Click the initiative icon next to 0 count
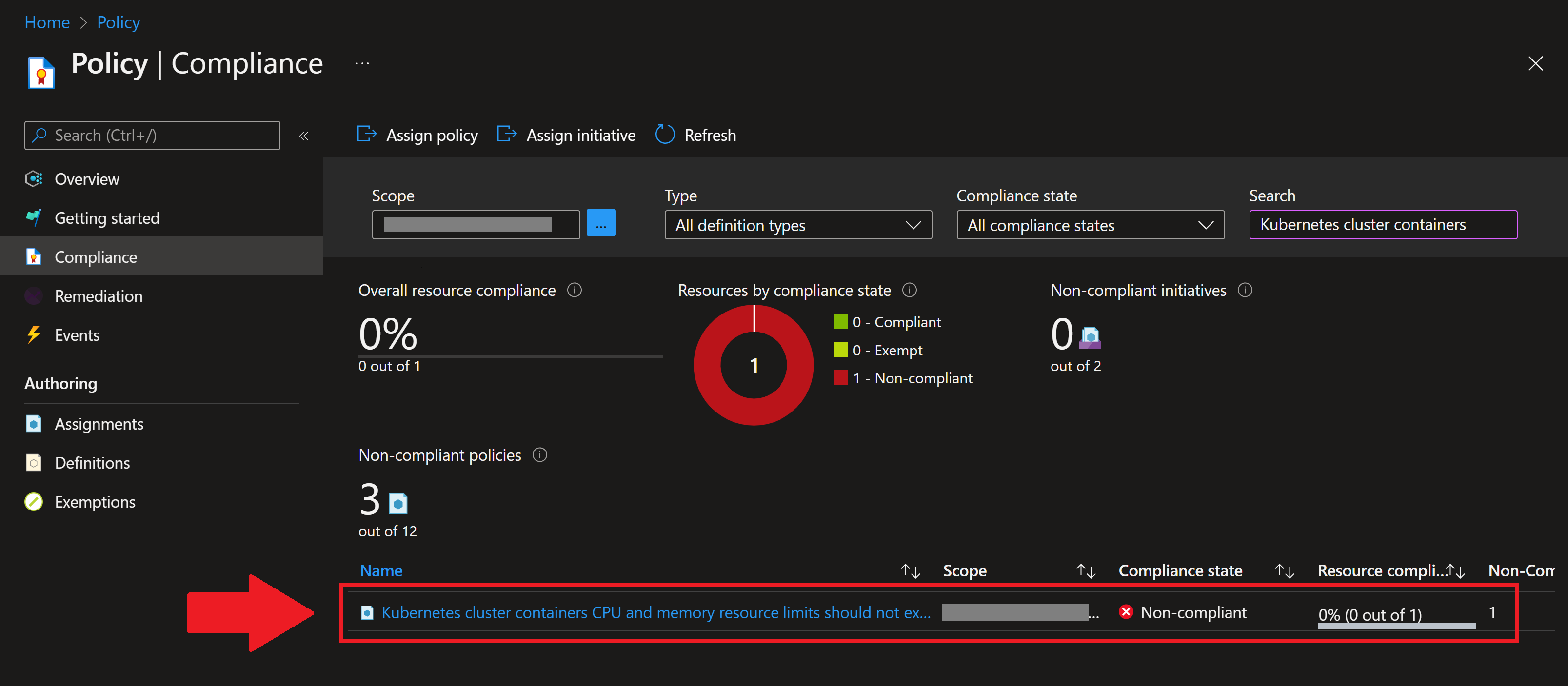The height and width of the screenshot is (686, 1568). click(x=1090, y=338)
